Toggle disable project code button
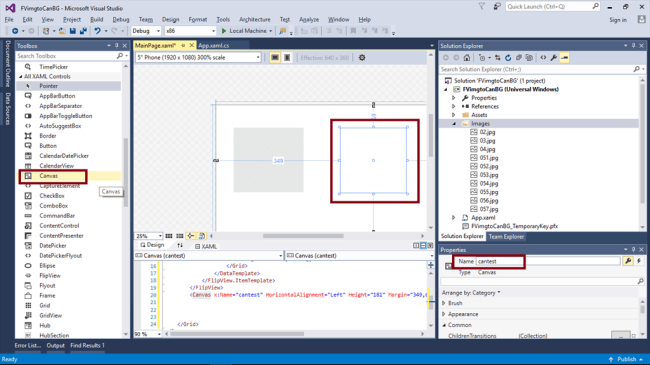Screen dimensions: 650x365 click(x=202, y=236)
